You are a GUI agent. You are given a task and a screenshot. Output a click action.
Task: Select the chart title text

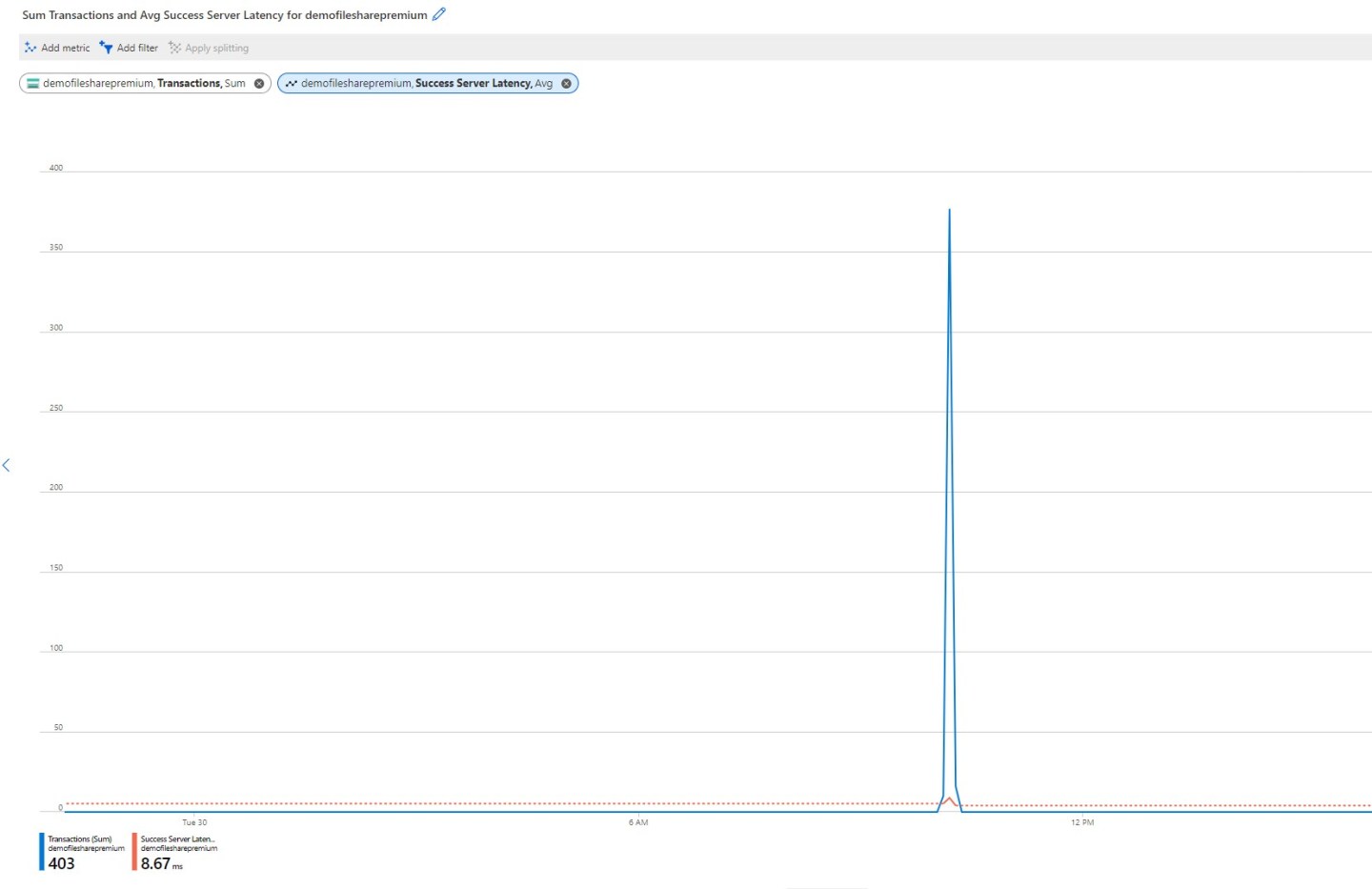point(224,15)
